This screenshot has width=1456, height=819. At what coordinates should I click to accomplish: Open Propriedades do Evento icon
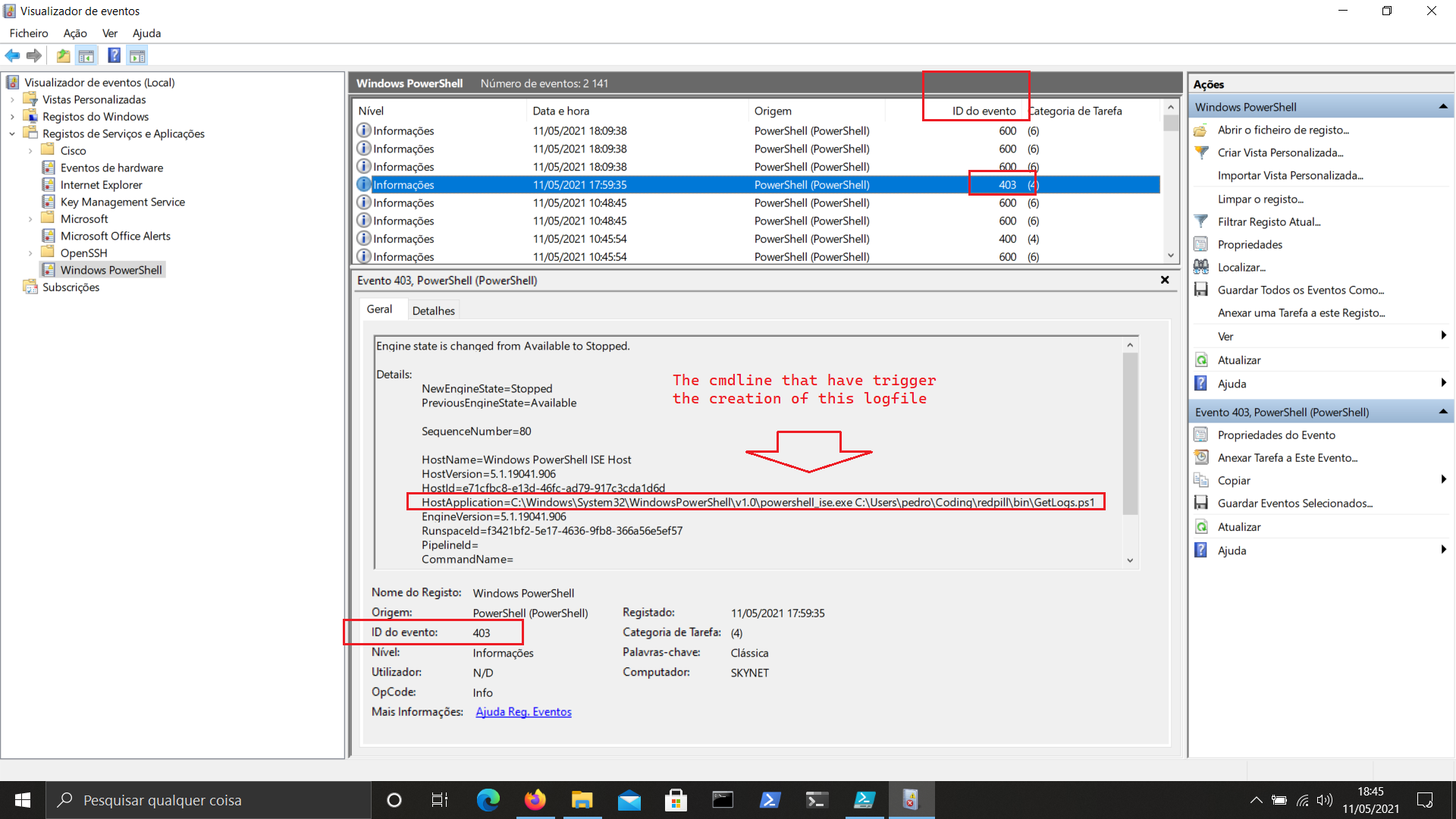(x=1201, y=435)
